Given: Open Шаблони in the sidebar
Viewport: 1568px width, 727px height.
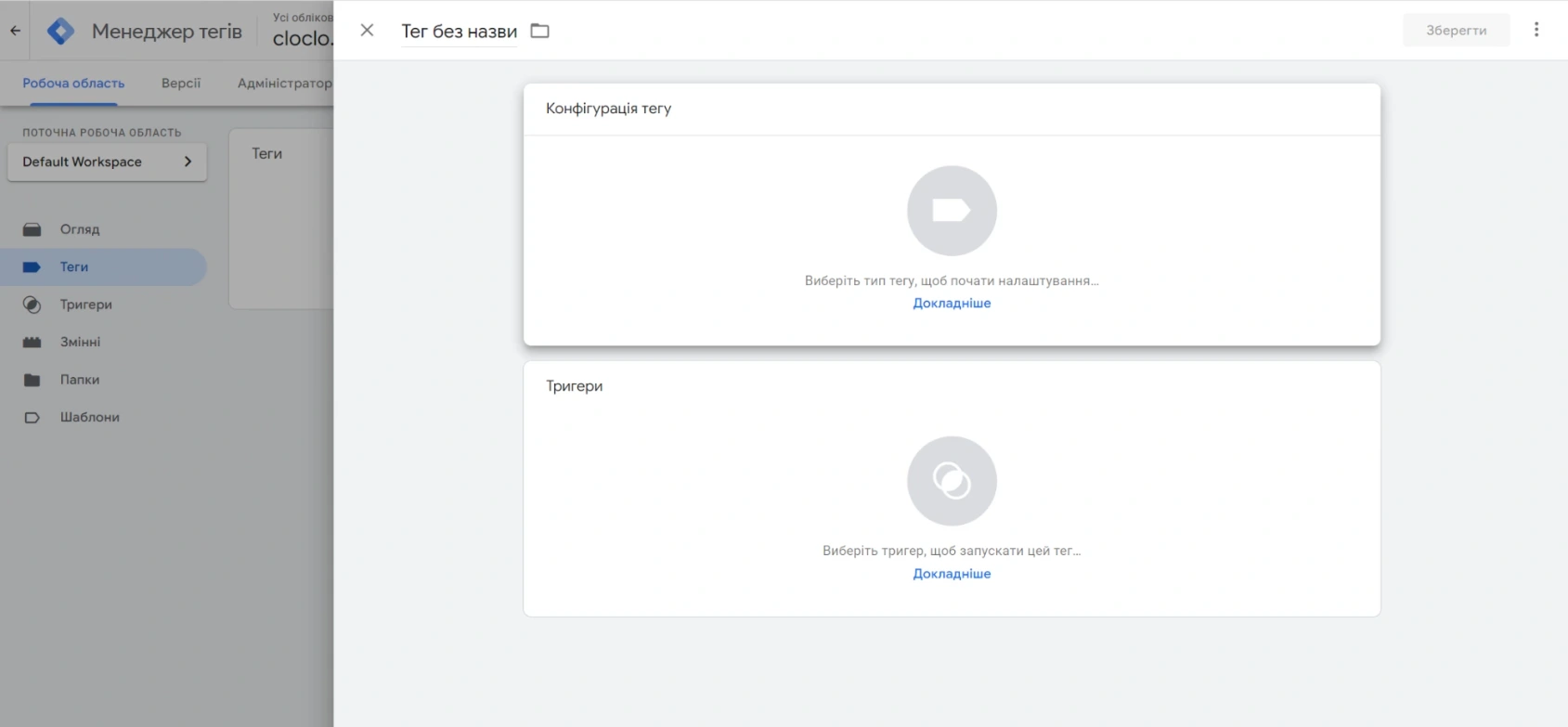Looking at the screenshot, I should click(89, 417).
